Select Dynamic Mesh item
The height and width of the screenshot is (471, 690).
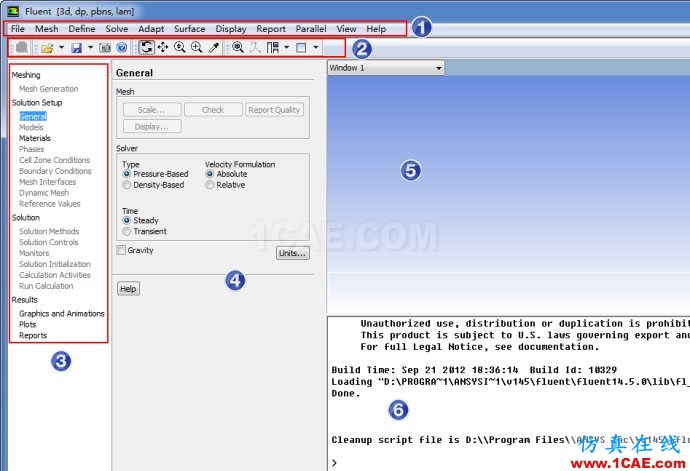pos(44,193)
